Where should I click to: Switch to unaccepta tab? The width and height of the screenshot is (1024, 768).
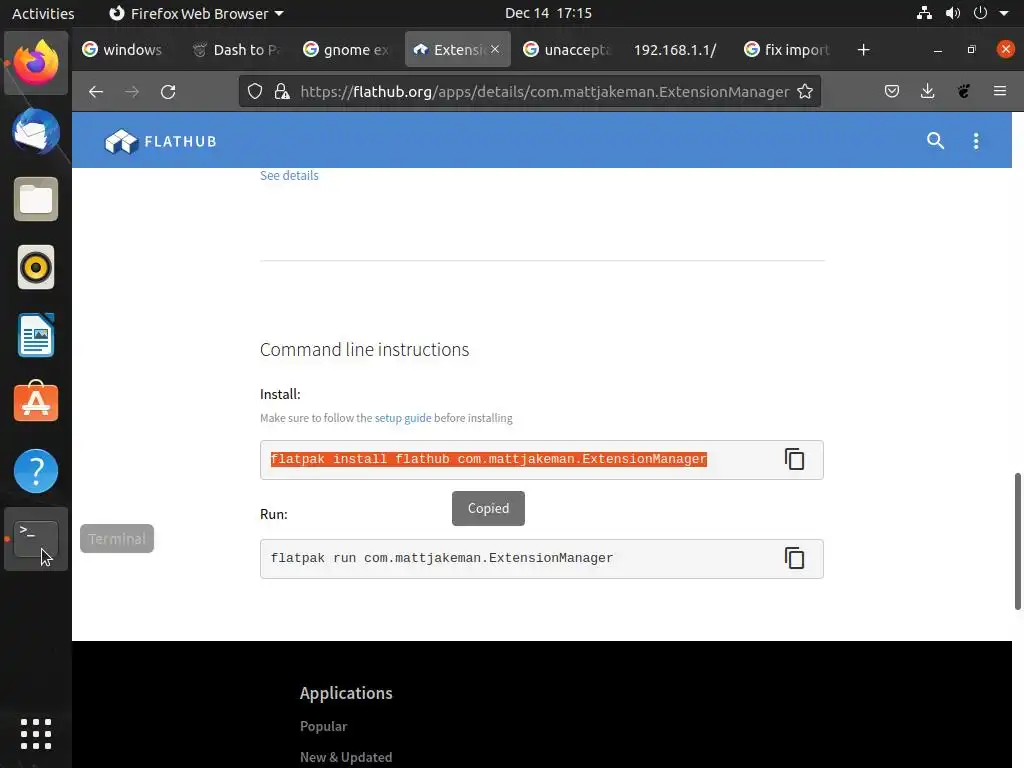pyautogui.click(x=568, y=50)
